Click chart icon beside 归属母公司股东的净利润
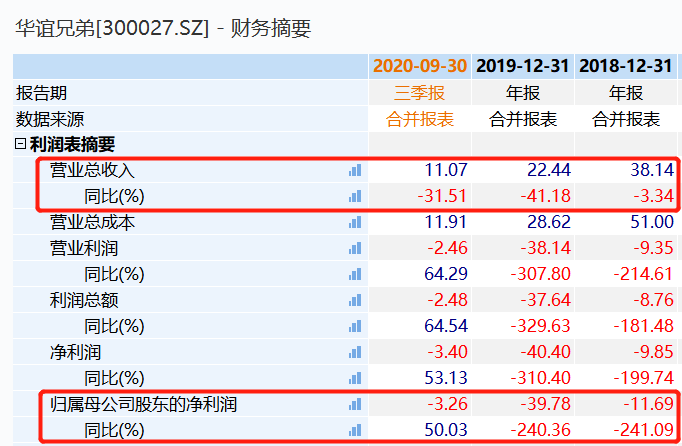 pos(355,404)
